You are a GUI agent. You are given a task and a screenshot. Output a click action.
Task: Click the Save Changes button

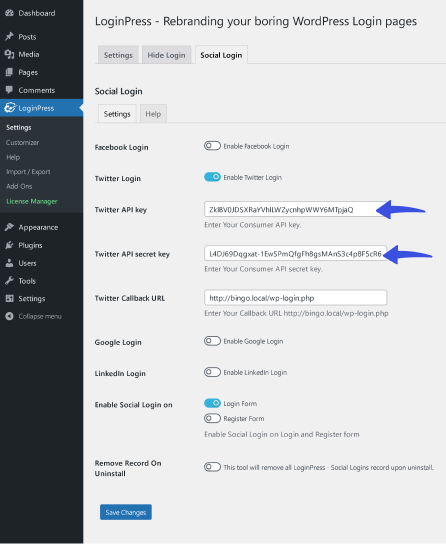126,512
